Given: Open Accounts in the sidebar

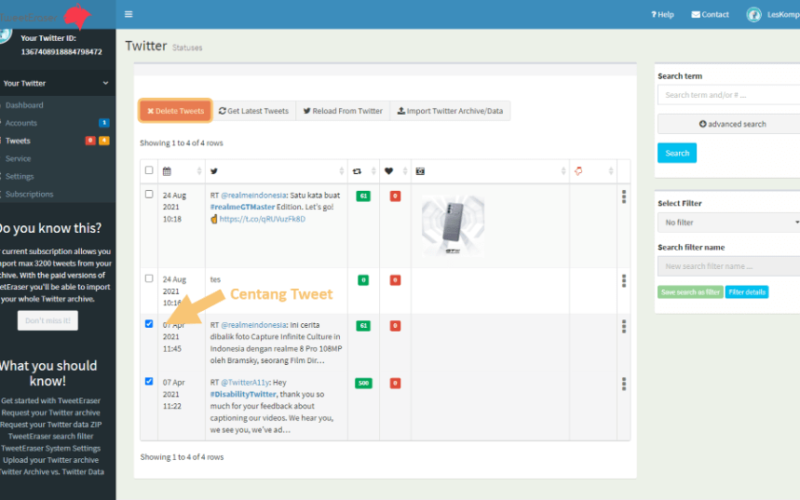Looking at the screenshot, I should (21, 123).
